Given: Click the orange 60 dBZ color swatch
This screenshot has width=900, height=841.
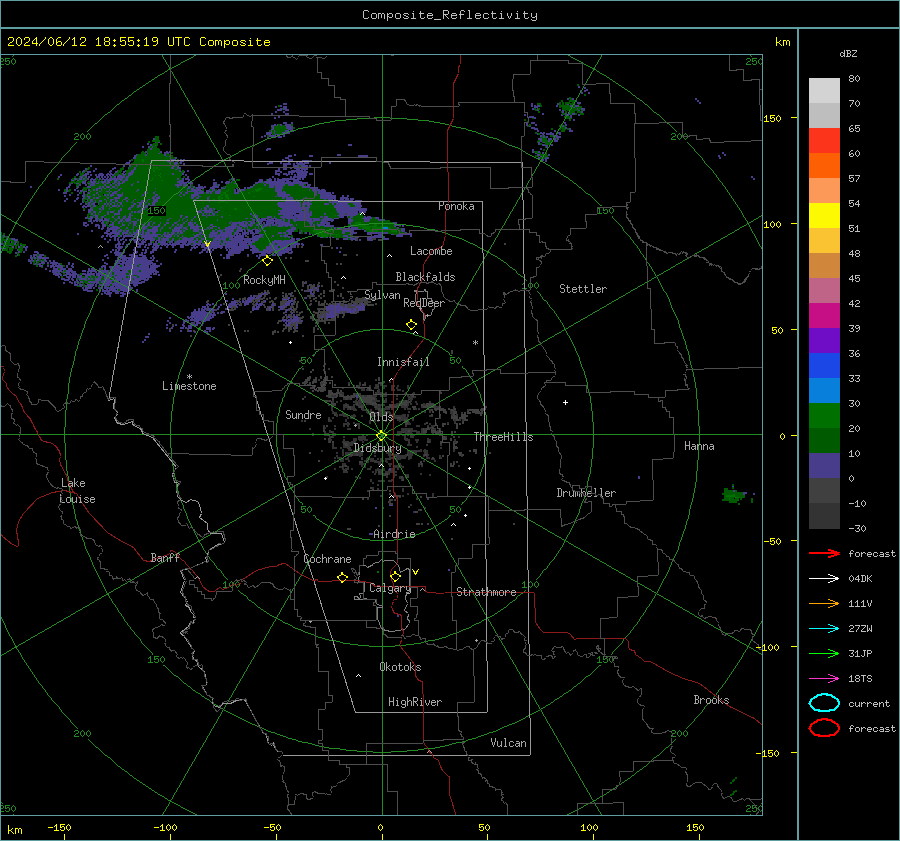Looking at the screenshot, I should pyautogui.click(x=824, y=165).
